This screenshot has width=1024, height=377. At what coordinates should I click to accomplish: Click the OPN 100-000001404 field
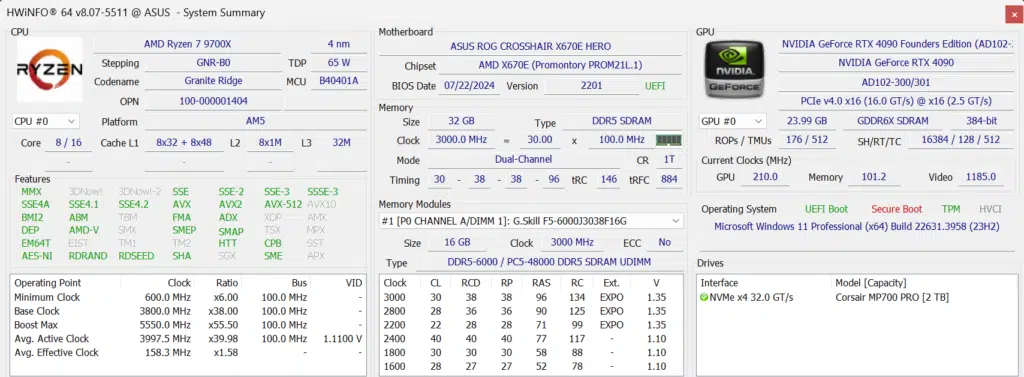(214, 101)
